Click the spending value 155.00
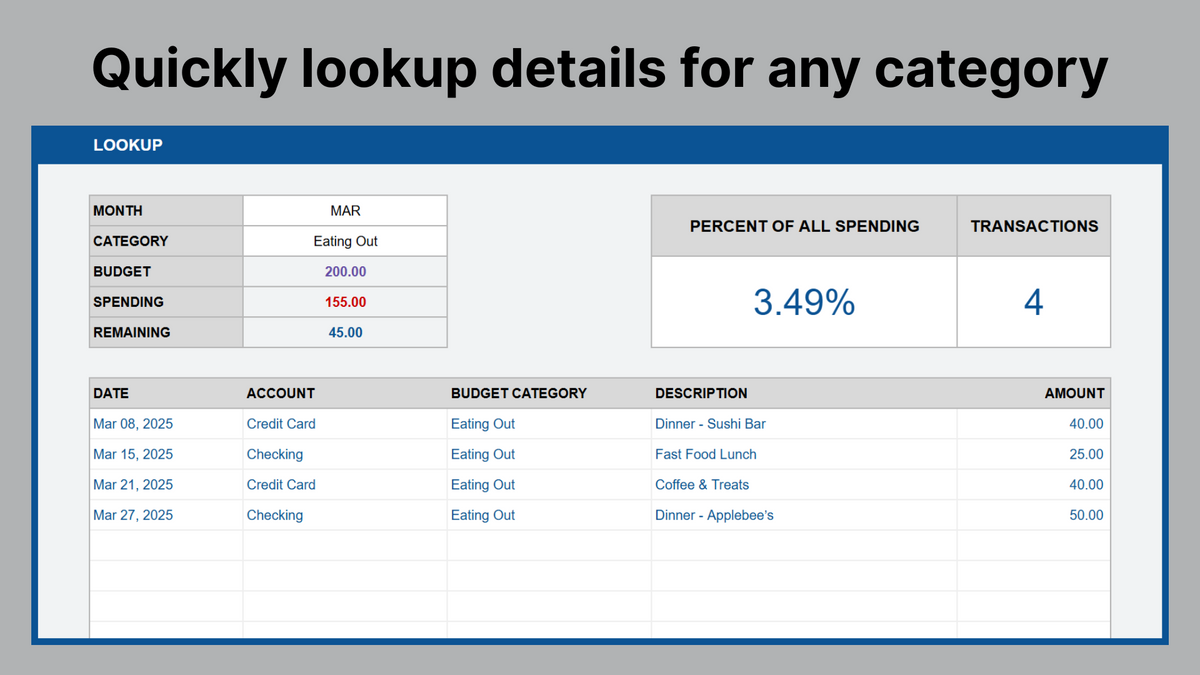 pyautogui.click(x=345, y=302)
